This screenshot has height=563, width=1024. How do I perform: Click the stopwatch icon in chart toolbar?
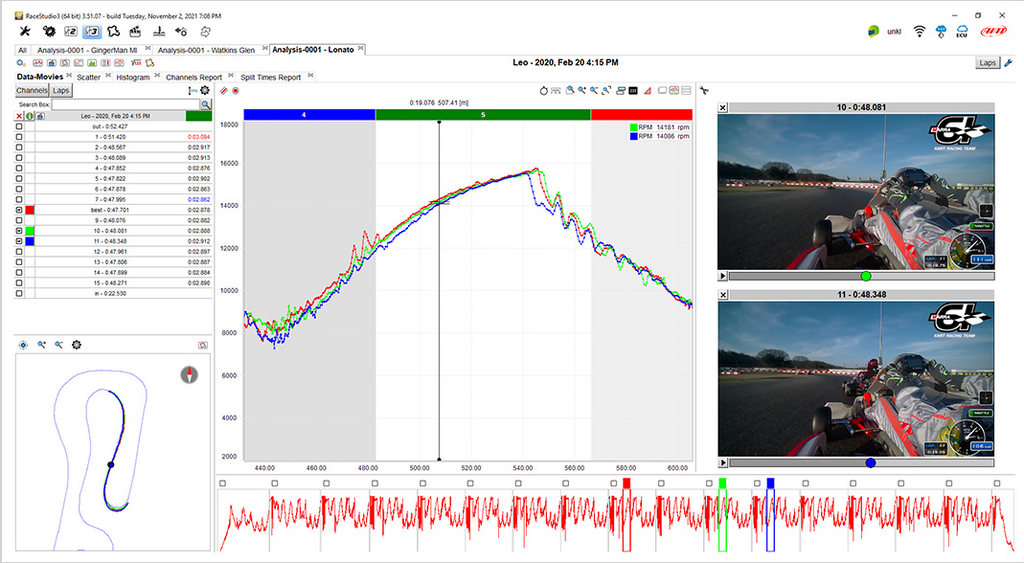point(543,90)
